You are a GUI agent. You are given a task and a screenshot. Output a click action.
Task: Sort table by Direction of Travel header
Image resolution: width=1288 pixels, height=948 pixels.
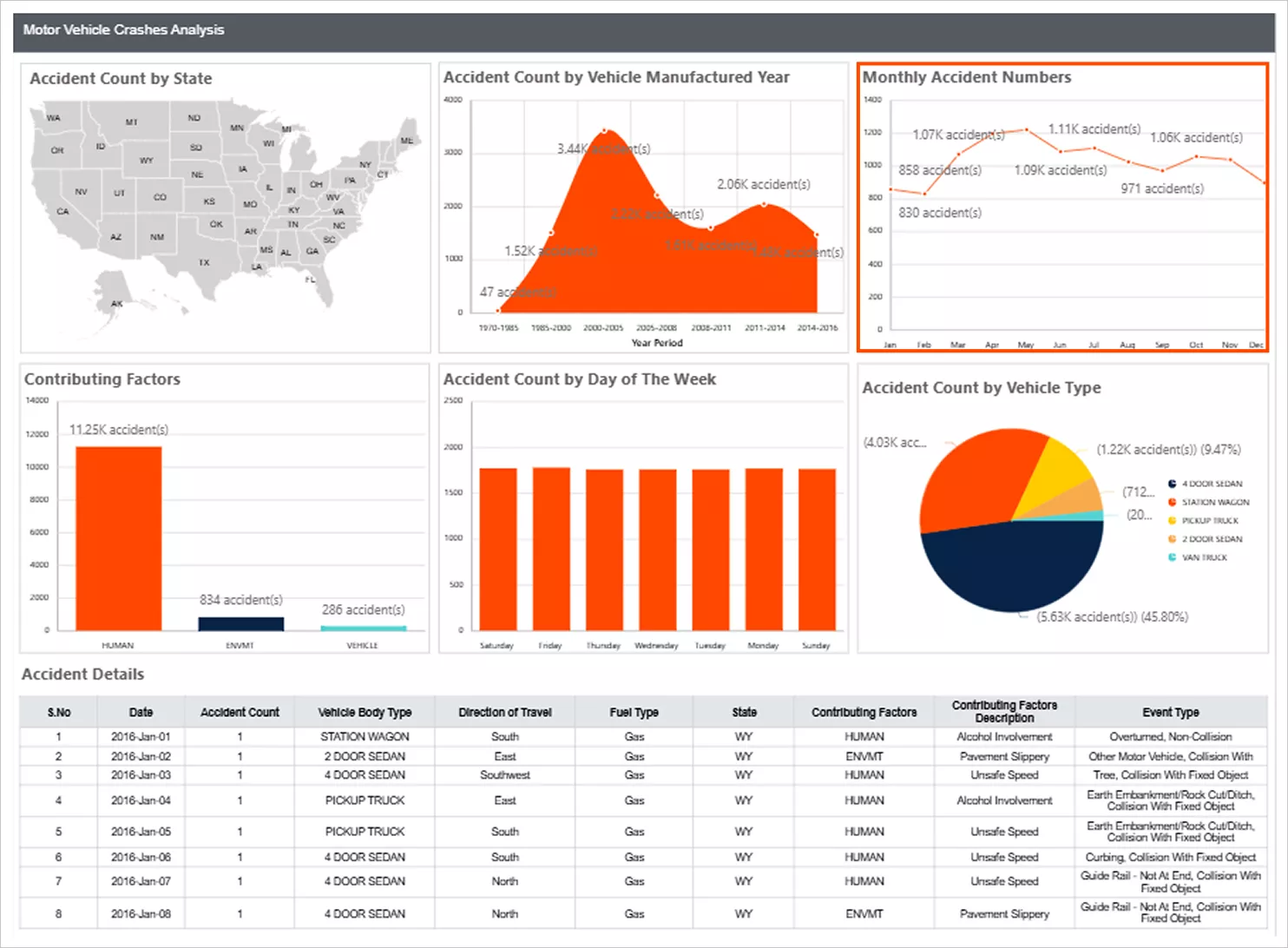click(x=505, y=712)
